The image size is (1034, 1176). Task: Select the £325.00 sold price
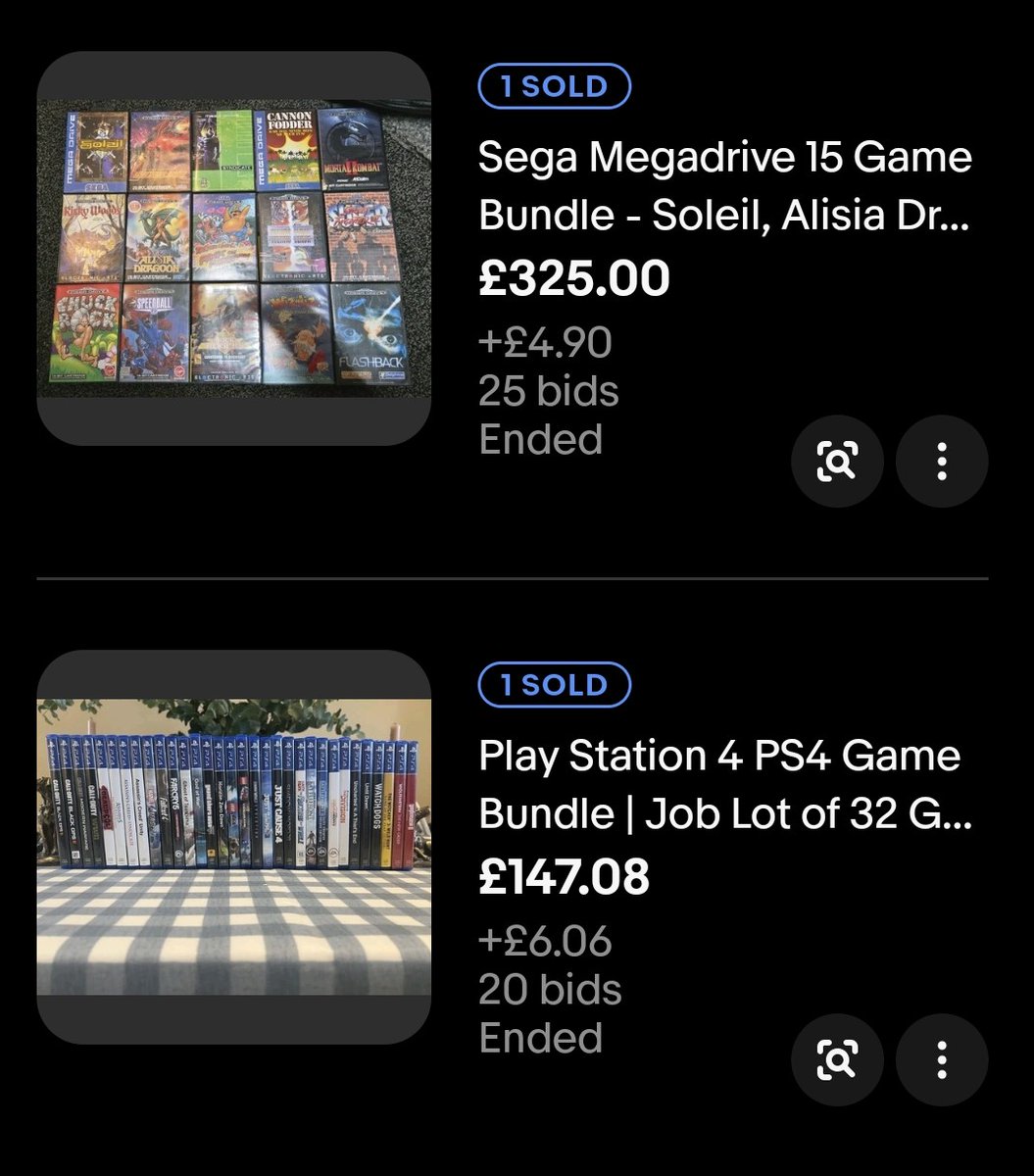[x=574, y=279]
